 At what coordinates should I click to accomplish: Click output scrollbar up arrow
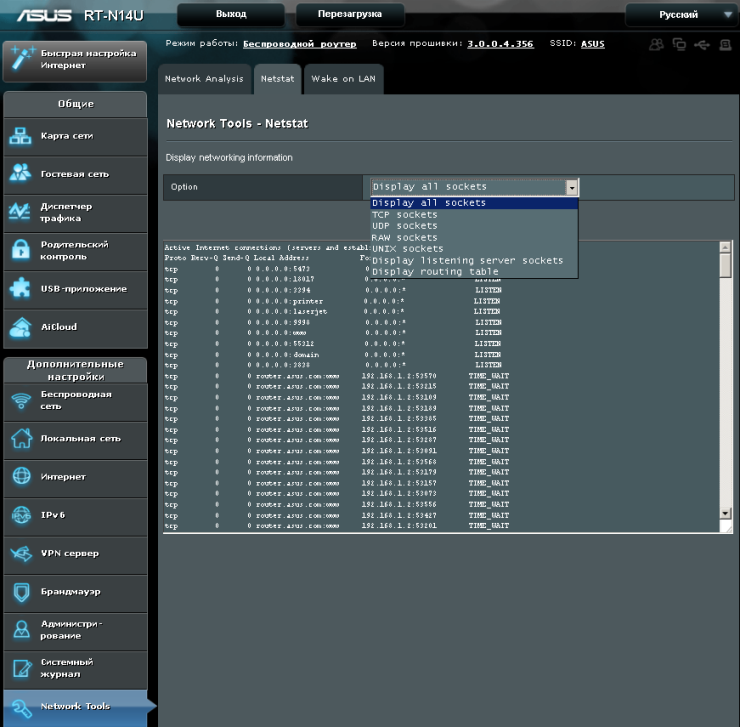pos(725,246)
